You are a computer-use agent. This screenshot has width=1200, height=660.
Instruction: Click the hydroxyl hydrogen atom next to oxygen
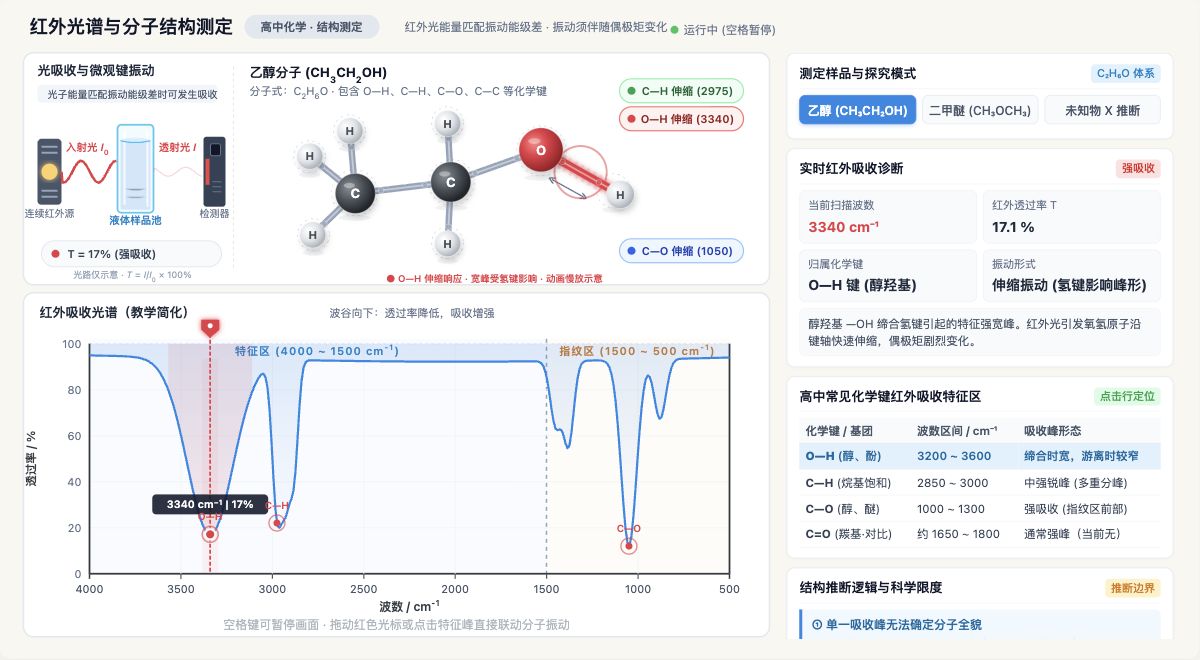(621, 194)
